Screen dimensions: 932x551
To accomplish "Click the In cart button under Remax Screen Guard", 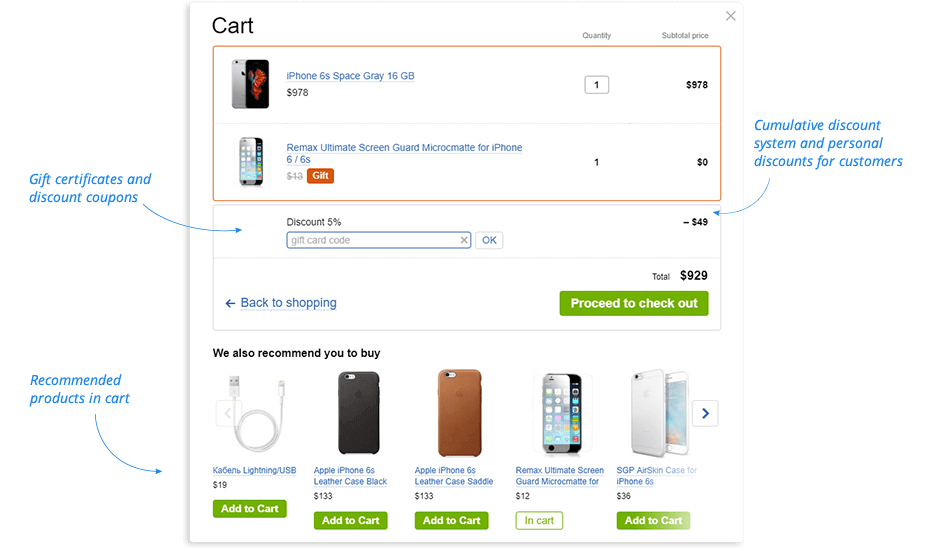I will [539, 520].
